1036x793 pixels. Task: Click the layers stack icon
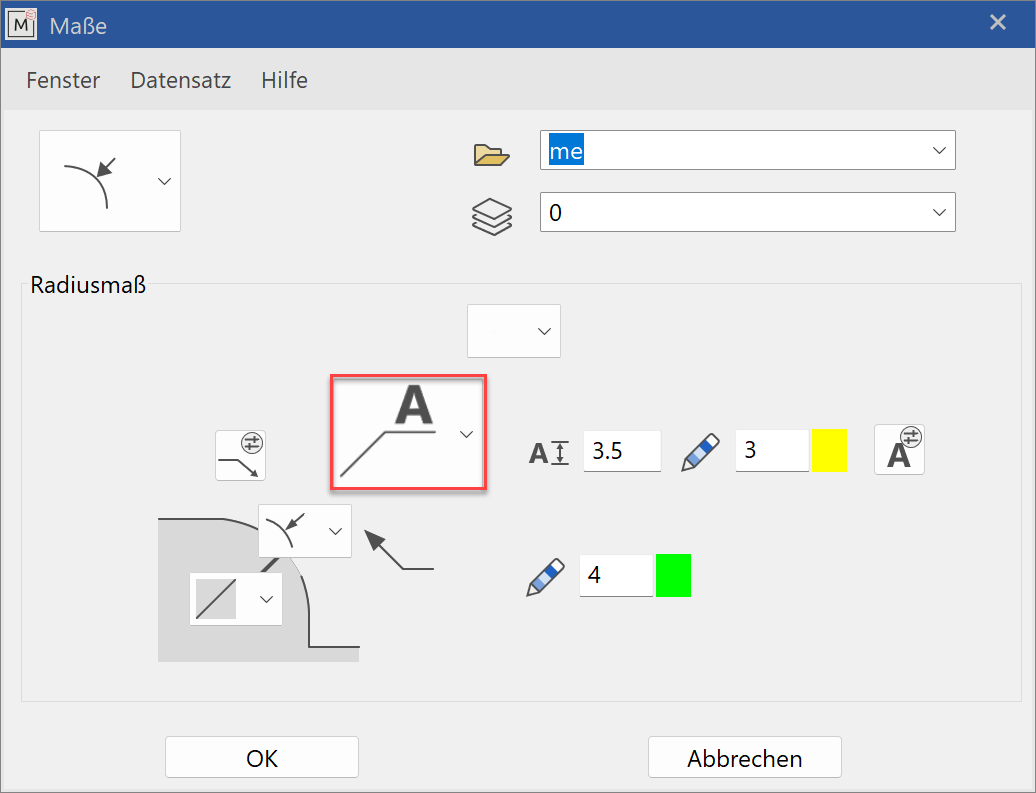pyautogui.click(x=491, y=216)
